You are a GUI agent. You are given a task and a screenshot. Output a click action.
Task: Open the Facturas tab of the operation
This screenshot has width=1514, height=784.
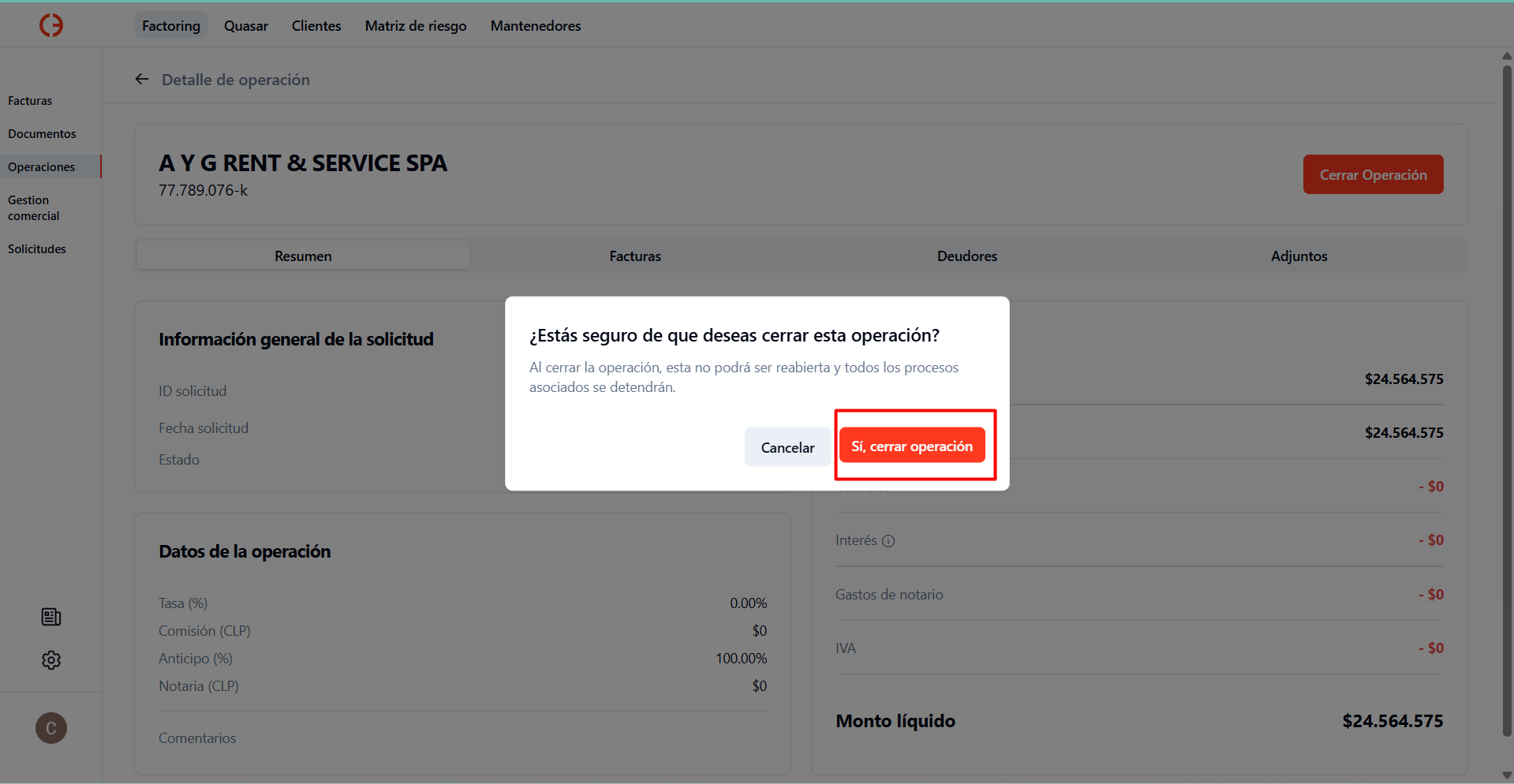[x=634, y=256]
